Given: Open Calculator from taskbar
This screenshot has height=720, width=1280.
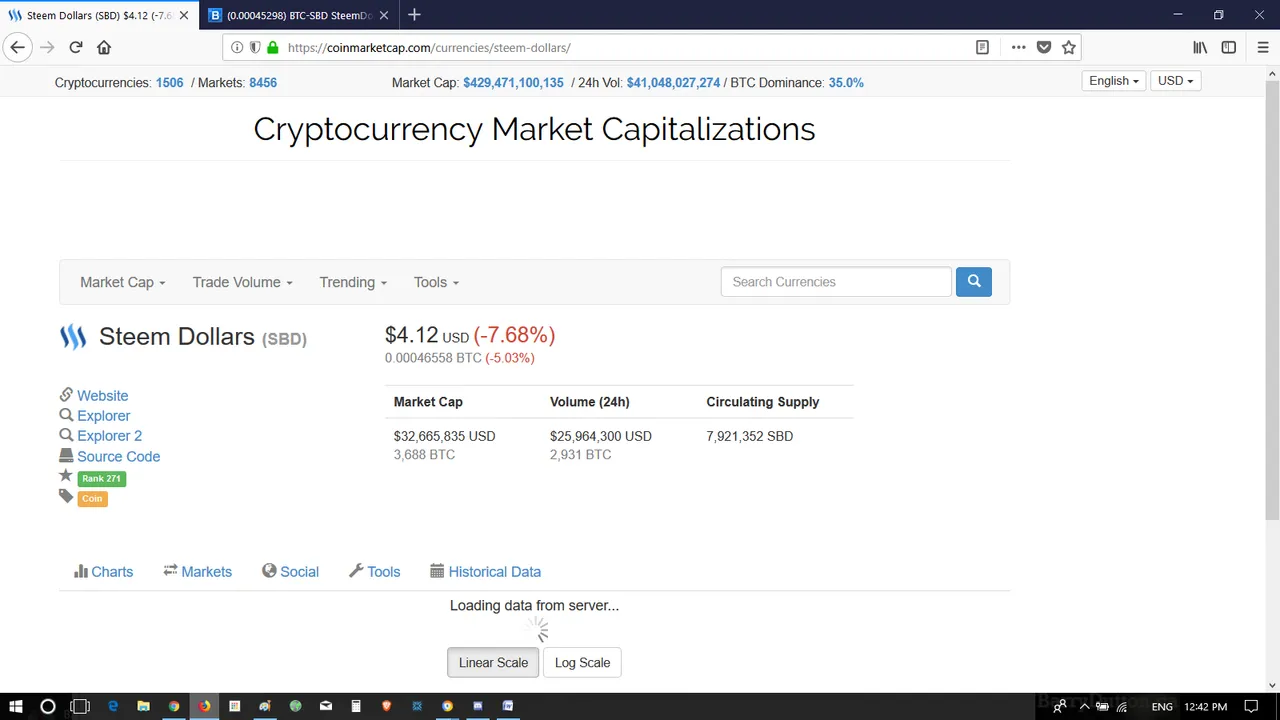Looking at the screenshot, I should (x=356, y=706).
